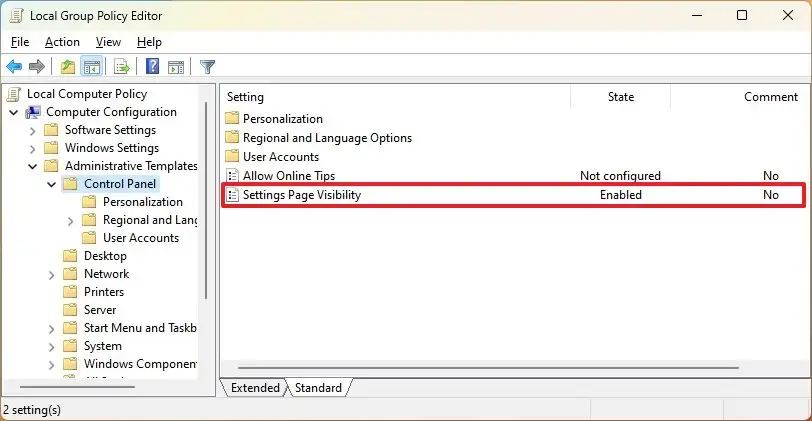Click the horizontal scrollbar of settings list
Image resolution: width=812 pixels, height=421 pixels.
[x=488, y=368]
